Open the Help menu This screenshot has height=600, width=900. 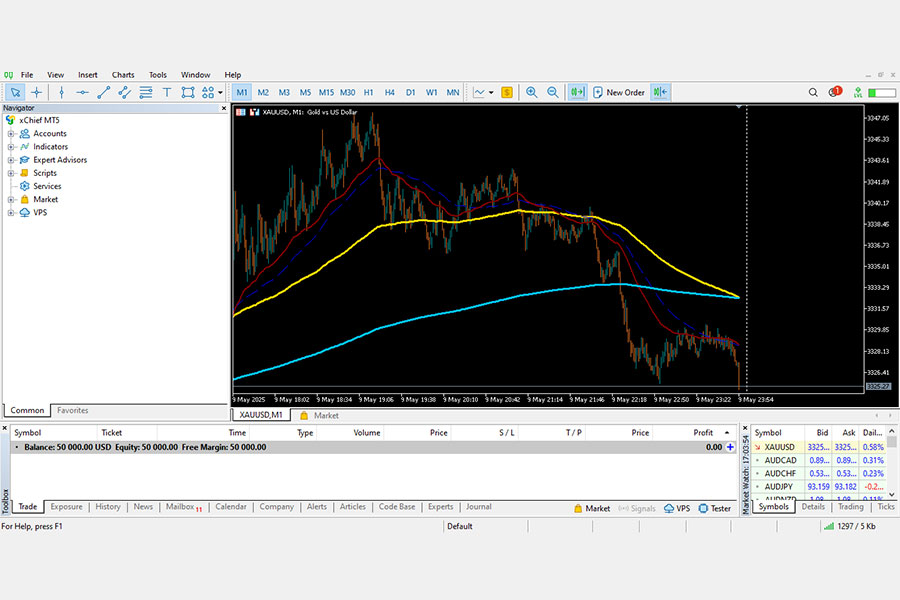point(232,75)
